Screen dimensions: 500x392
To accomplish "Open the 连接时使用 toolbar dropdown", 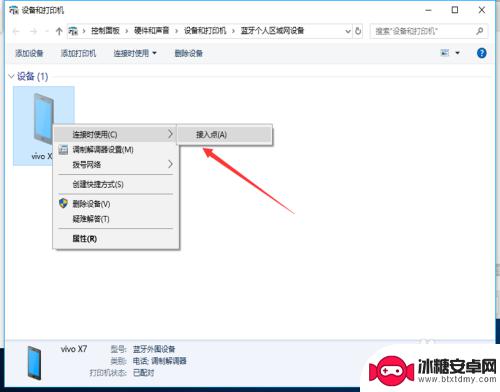I will (x=135, y=53).
